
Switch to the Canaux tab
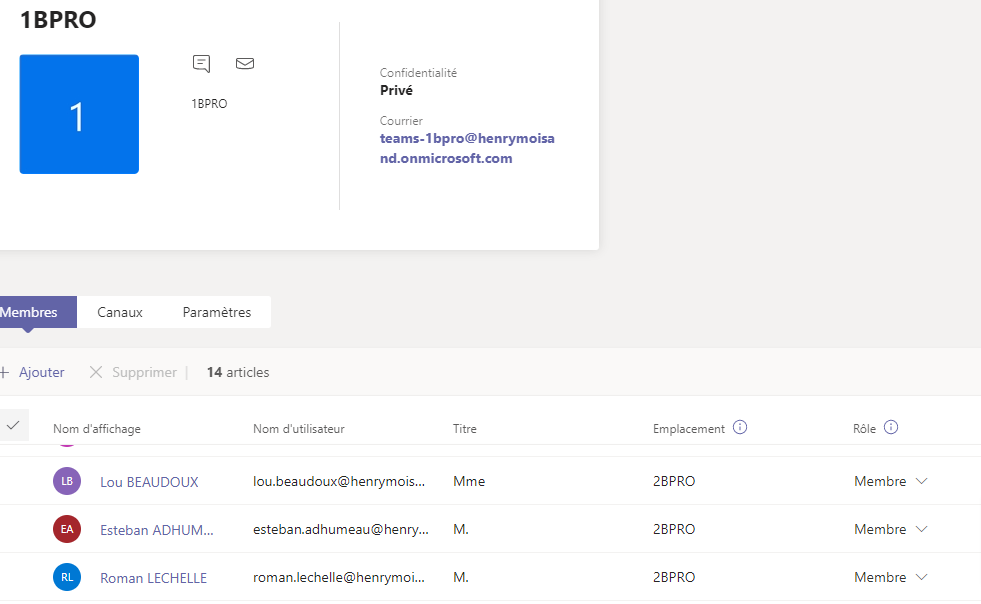(x=119, y=312)
